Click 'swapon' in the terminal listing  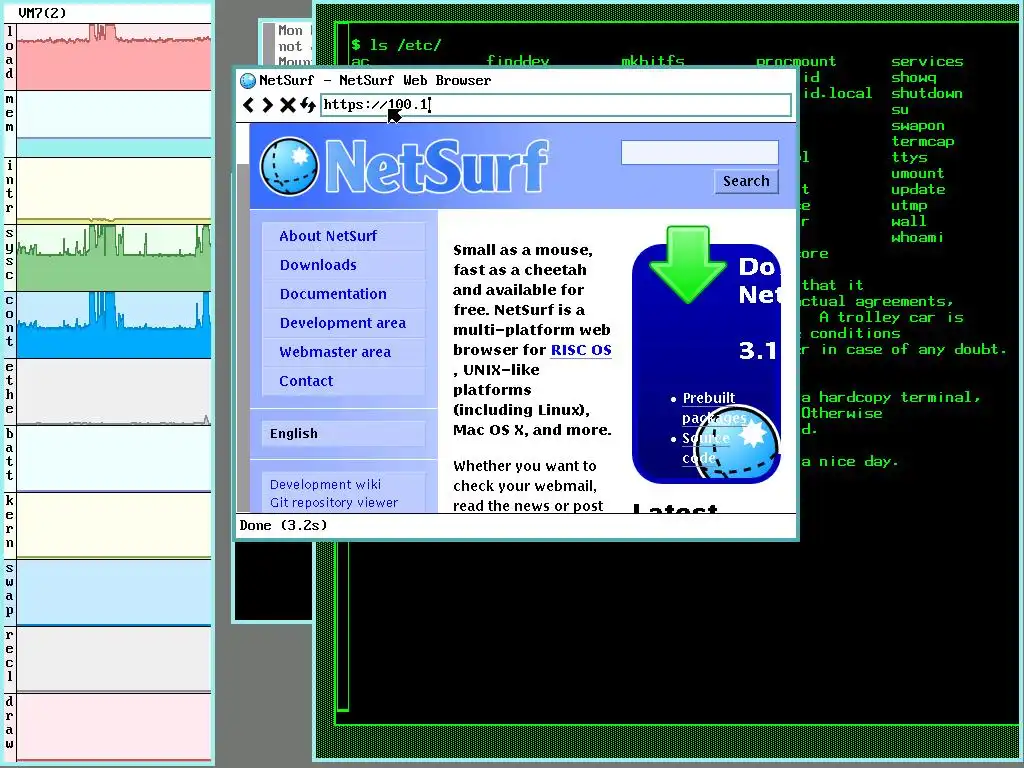(918, 125)
